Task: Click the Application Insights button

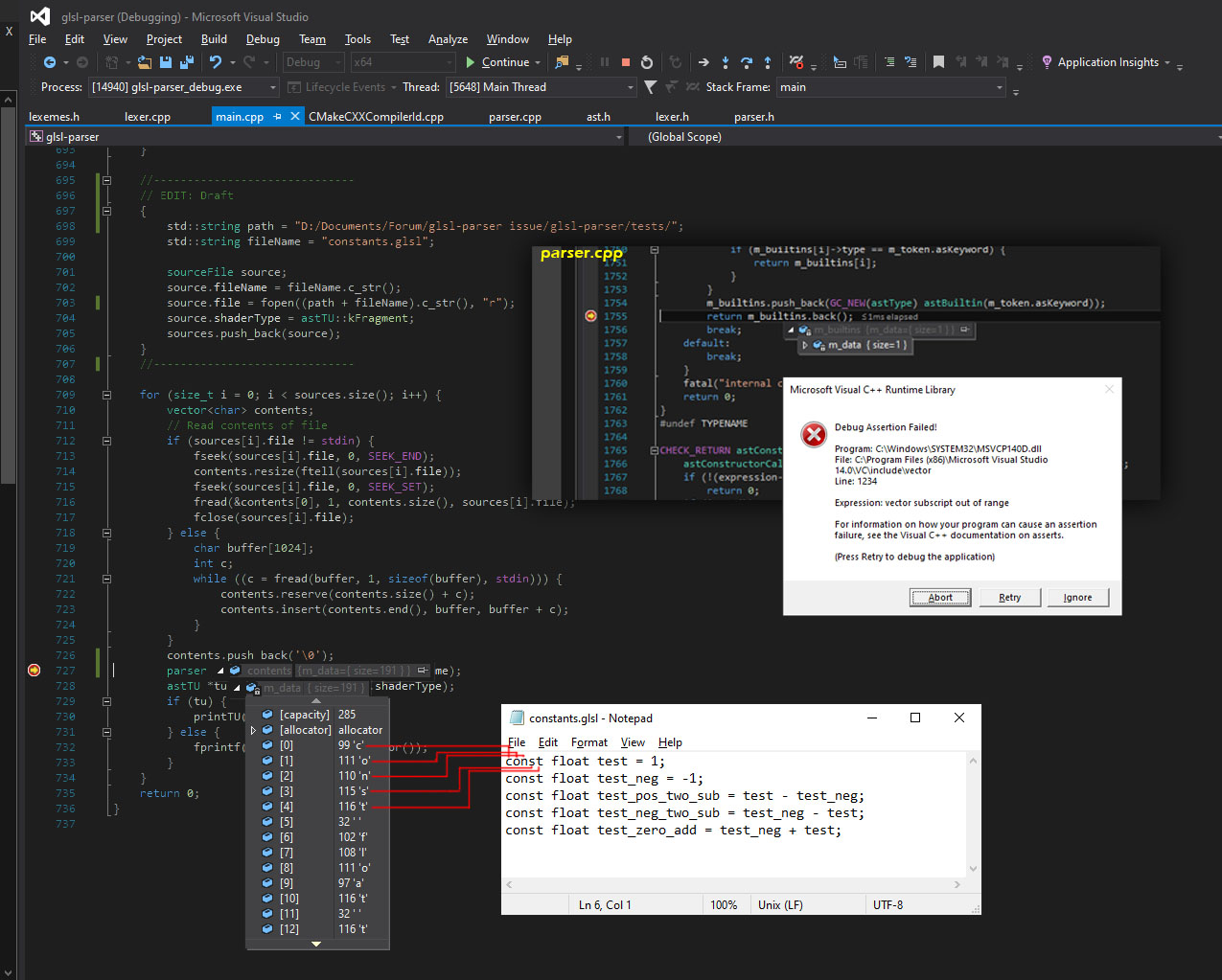Action: [x=1106, y=62]
